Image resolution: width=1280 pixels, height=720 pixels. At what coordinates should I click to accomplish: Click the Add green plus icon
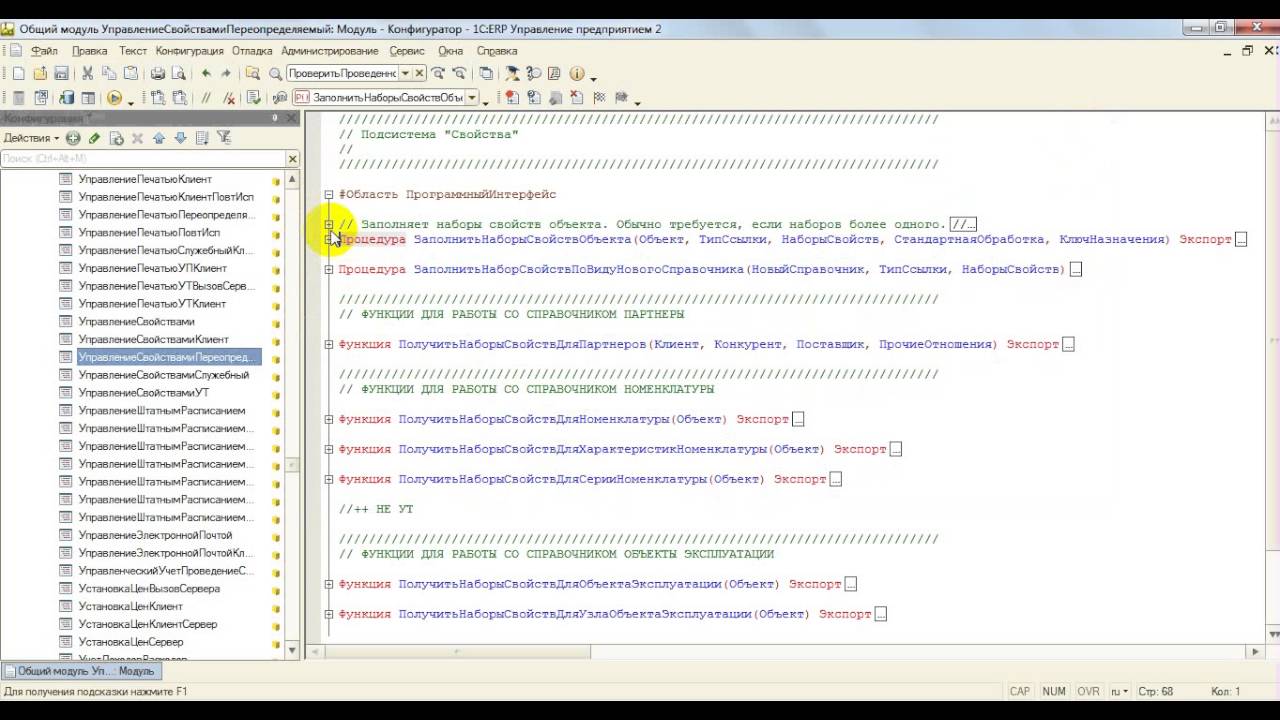(73, 138)
